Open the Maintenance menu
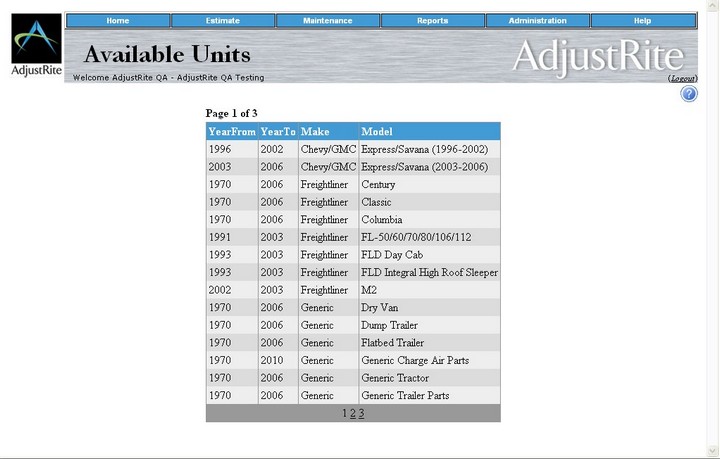This screenshot has width=720, height=459. 328,21
